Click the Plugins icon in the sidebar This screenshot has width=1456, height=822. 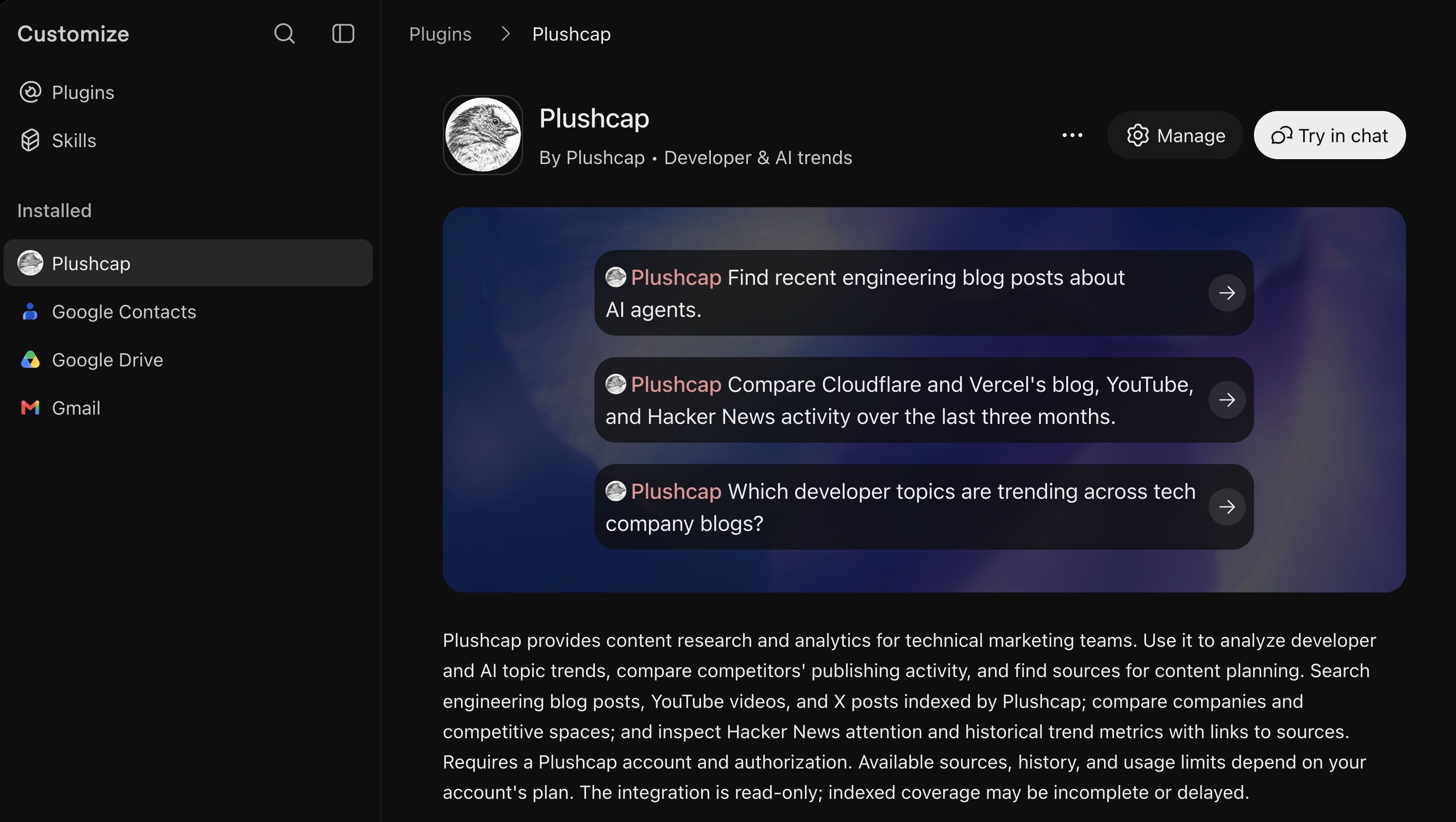click(30, 92)
